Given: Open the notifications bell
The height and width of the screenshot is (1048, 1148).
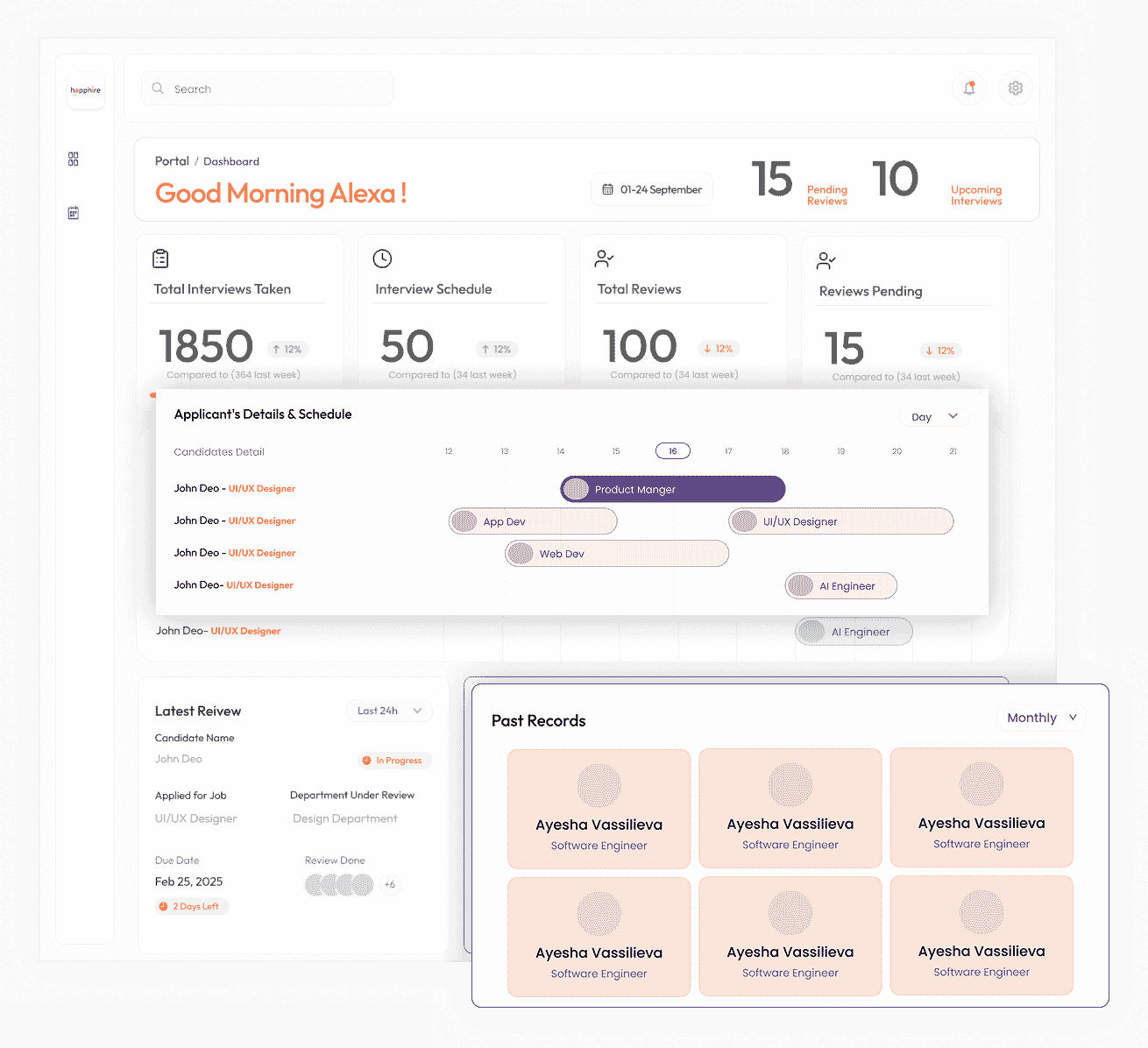Looking at the screenshot, I should 969,88.
